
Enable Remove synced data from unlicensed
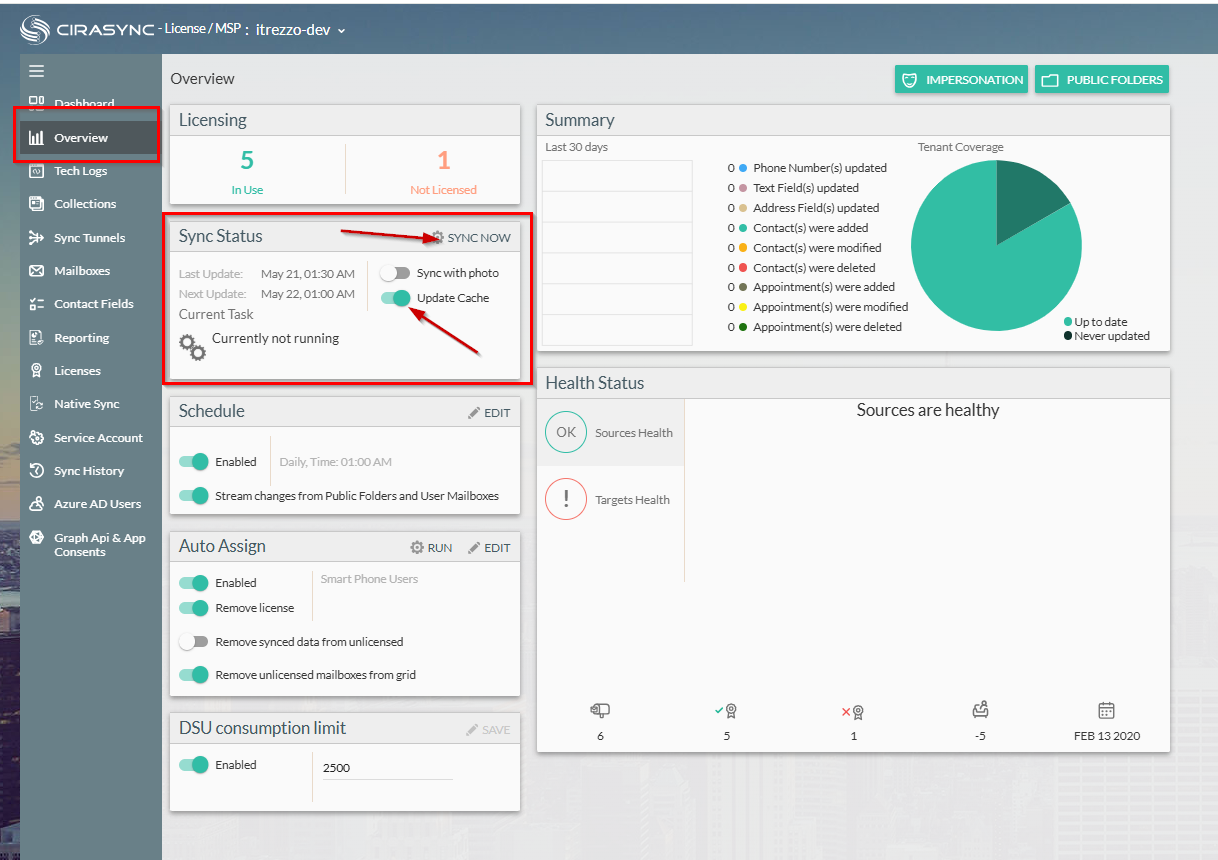[x=194, y=642]
